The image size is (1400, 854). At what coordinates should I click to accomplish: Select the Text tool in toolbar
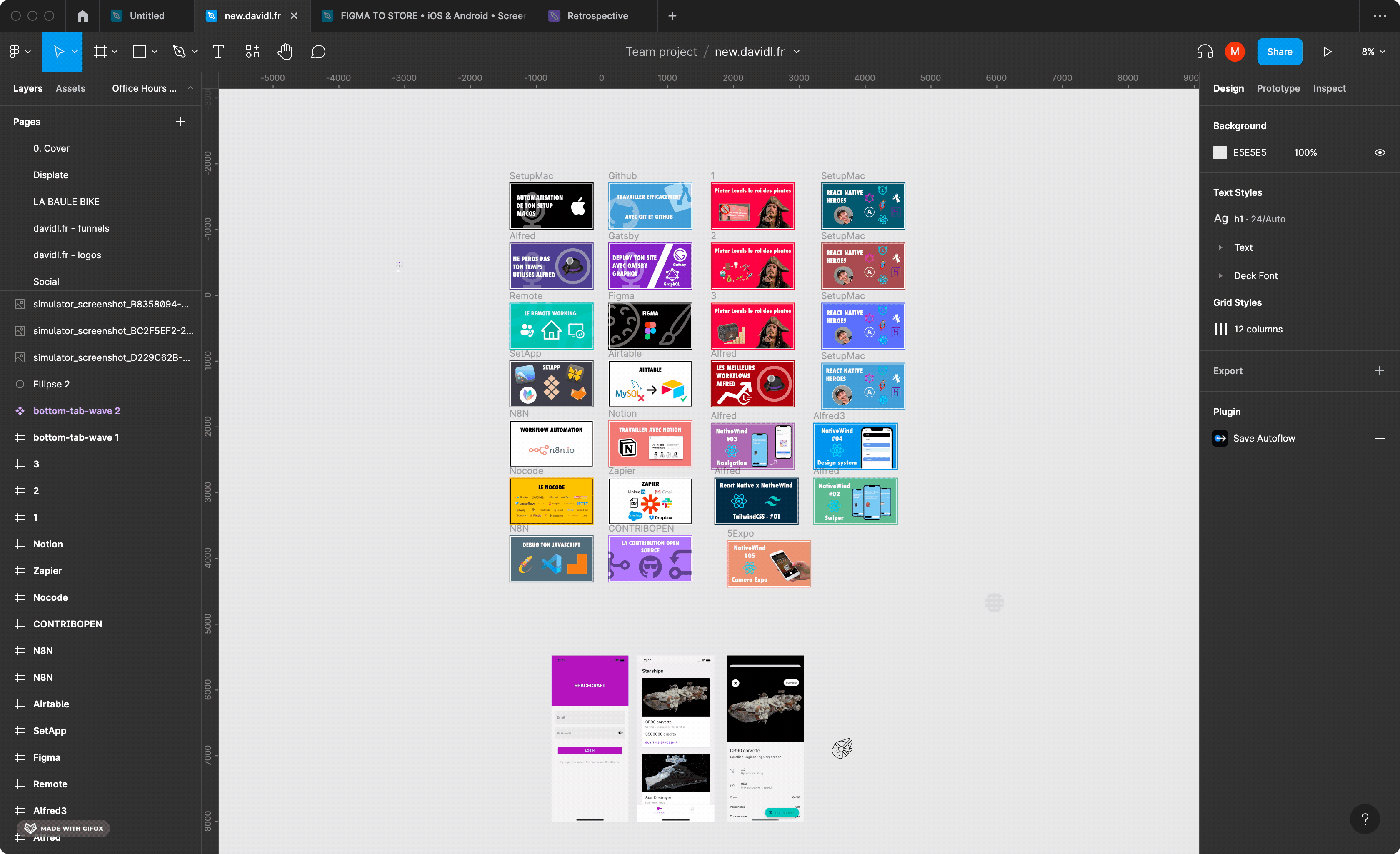click(x=217, y=52)
